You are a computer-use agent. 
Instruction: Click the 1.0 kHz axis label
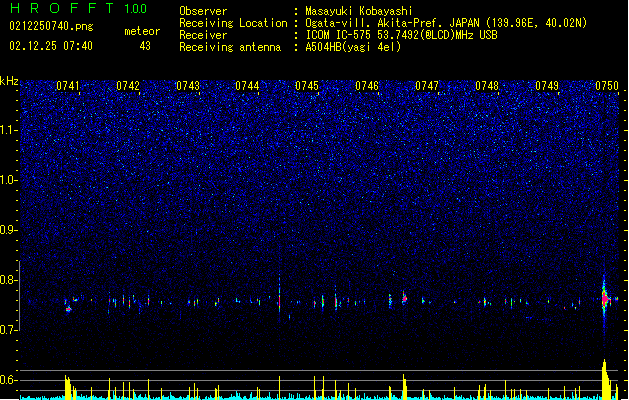pos(8,180)
